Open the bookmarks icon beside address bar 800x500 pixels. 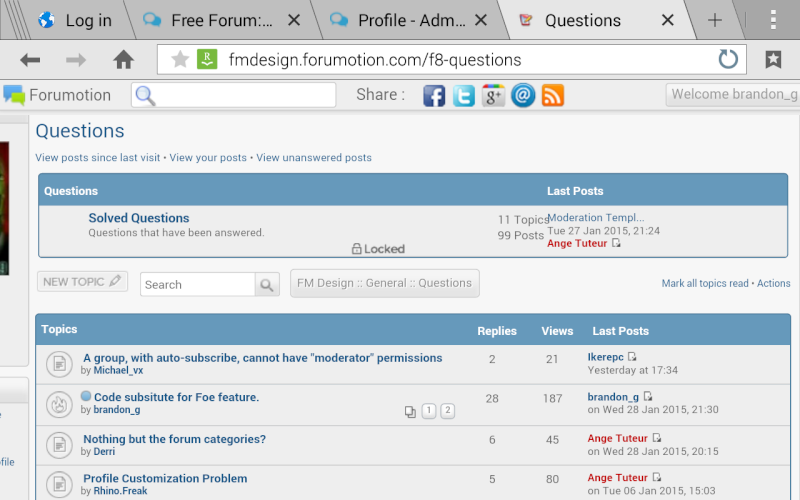(x=773, y=60)
